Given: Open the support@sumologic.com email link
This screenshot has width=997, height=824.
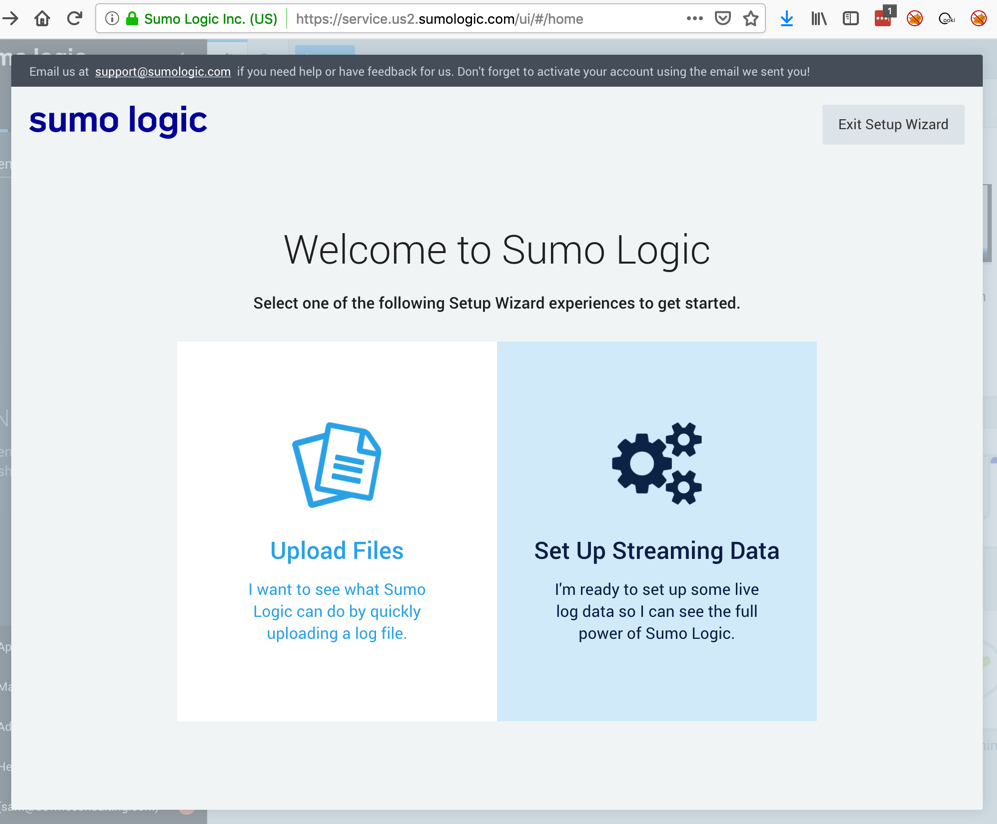Looking at the screenshot, I should tap(163, 72).
